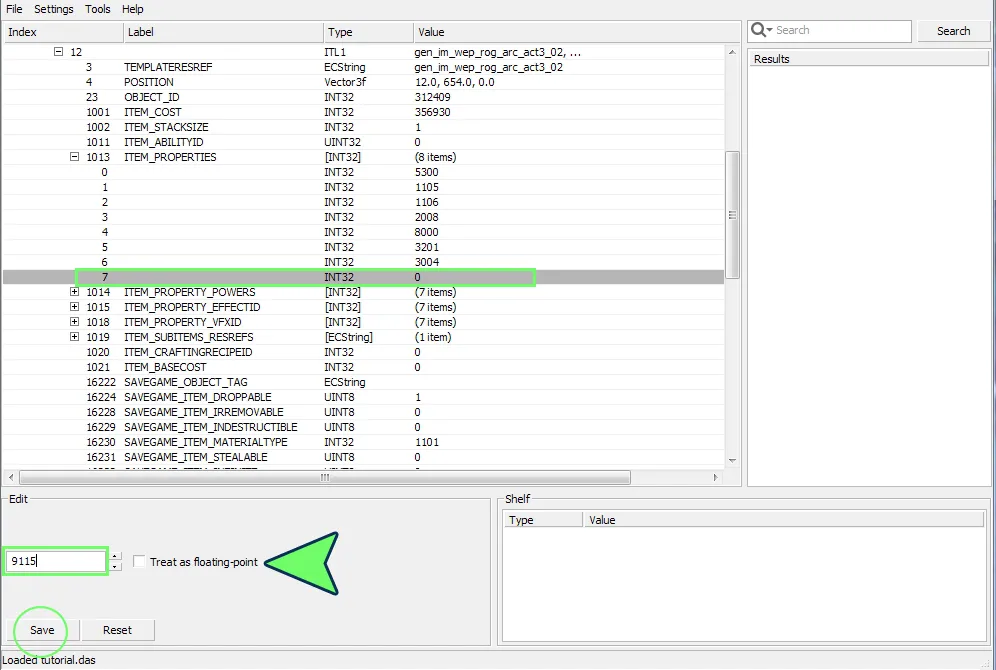Collapse the node 12 tree entry
The width and height of the screenshot is (996, 670).
click(58, 52)
